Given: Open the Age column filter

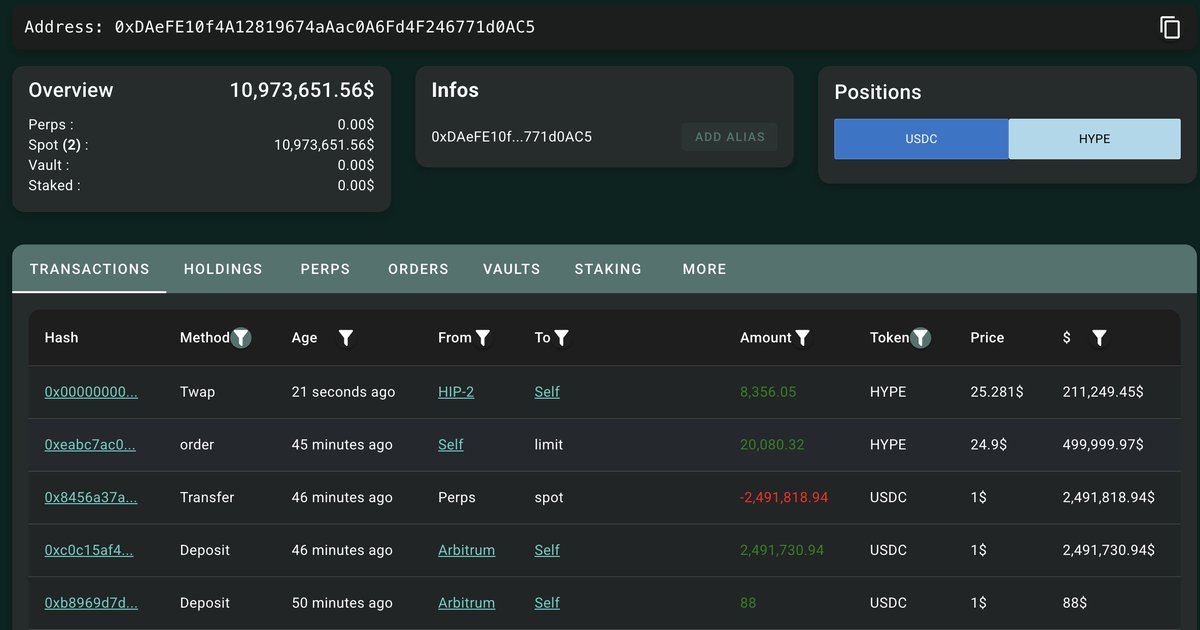Looking at the screenshot, I should (x=346, y=338).
